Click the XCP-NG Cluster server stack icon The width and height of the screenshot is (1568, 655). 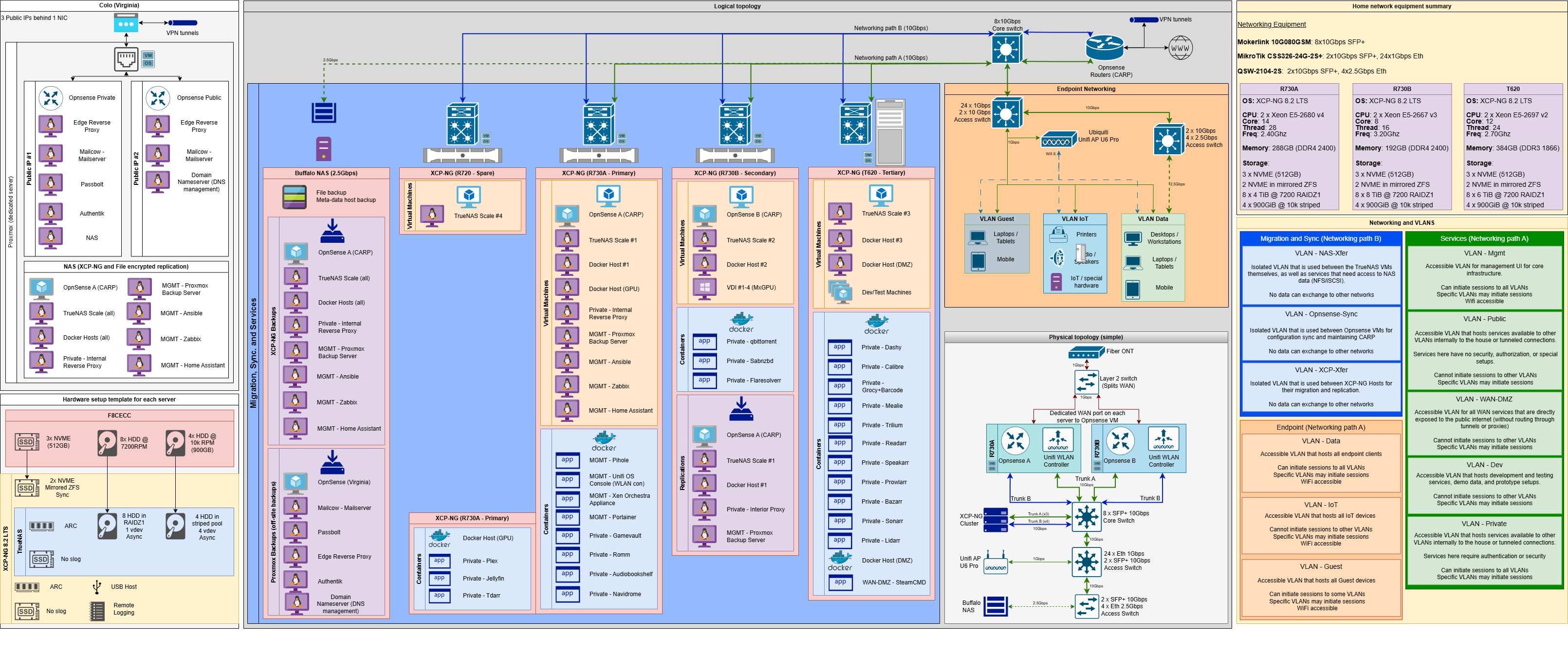(x=995, y=520)
